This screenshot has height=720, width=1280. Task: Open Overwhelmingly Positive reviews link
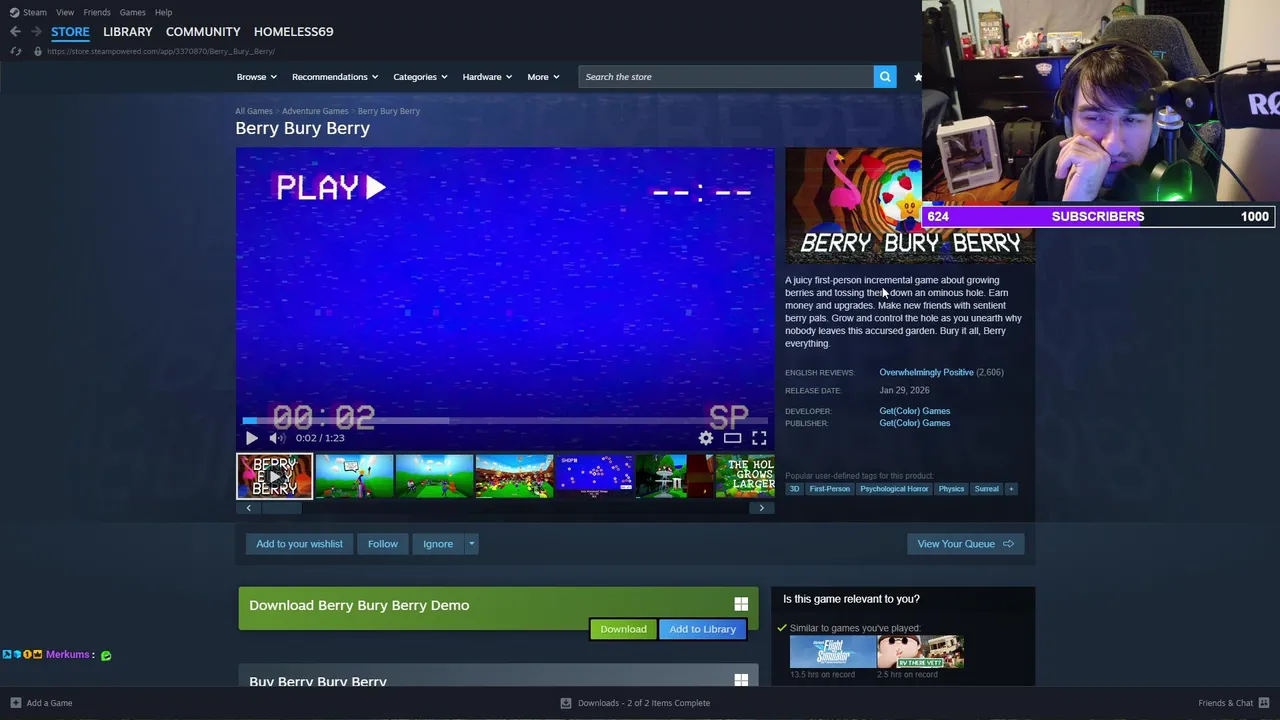pyautogui.click(x=926, y=372)
